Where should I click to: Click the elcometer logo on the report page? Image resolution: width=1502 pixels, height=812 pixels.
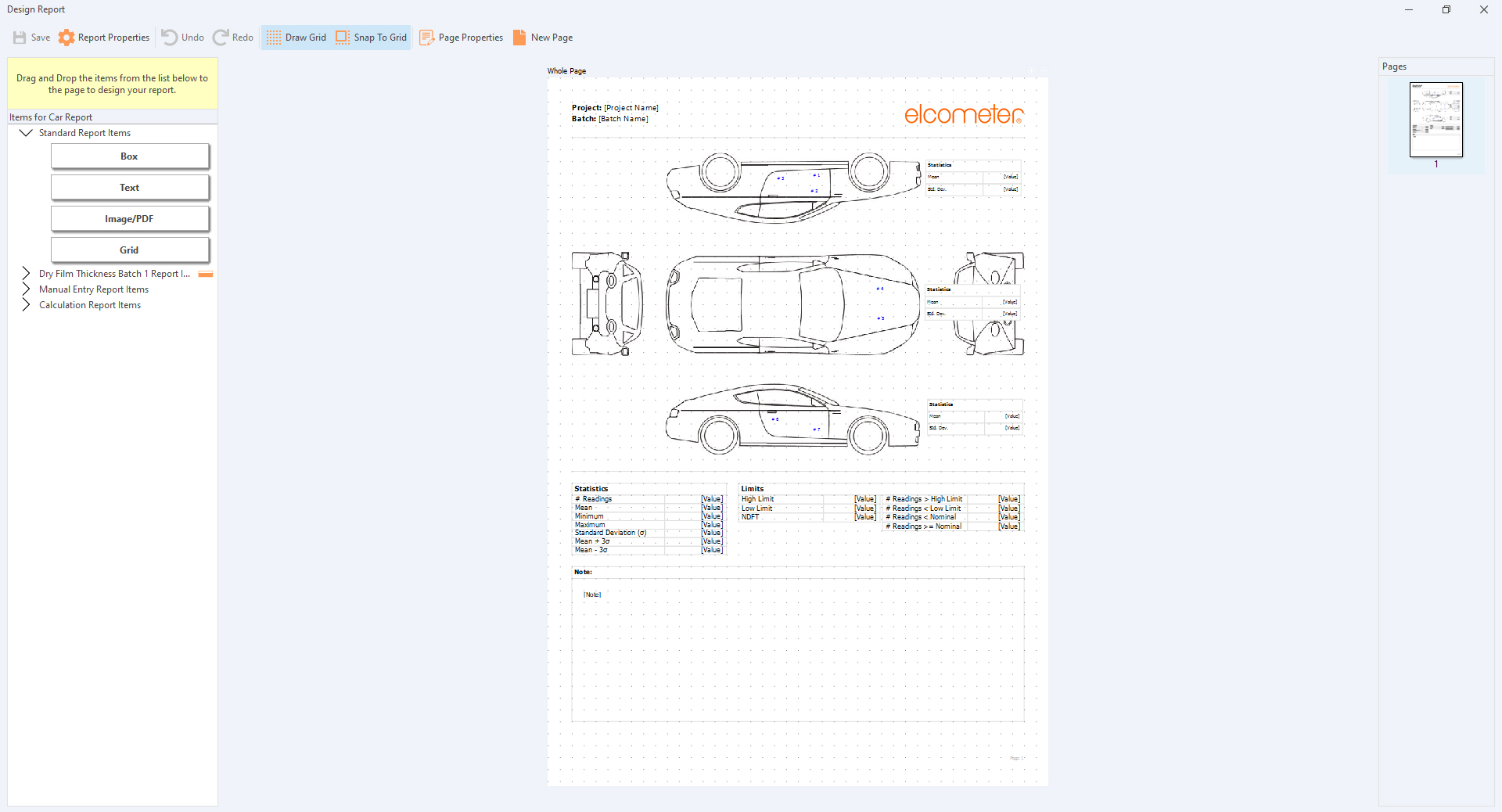pos(963,115)
